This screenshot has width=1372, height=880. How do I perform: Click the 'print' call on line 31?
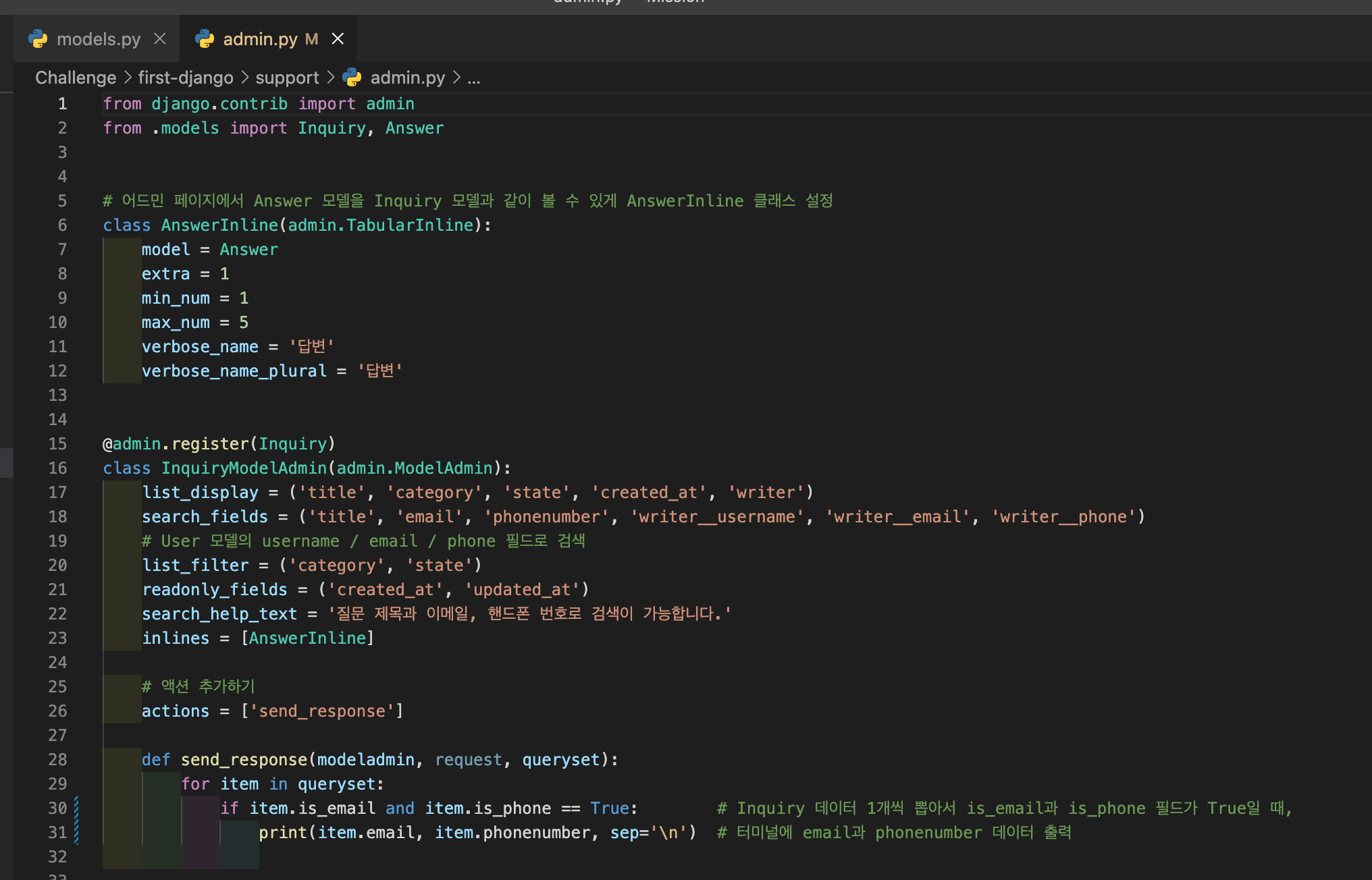pos(283,833)
